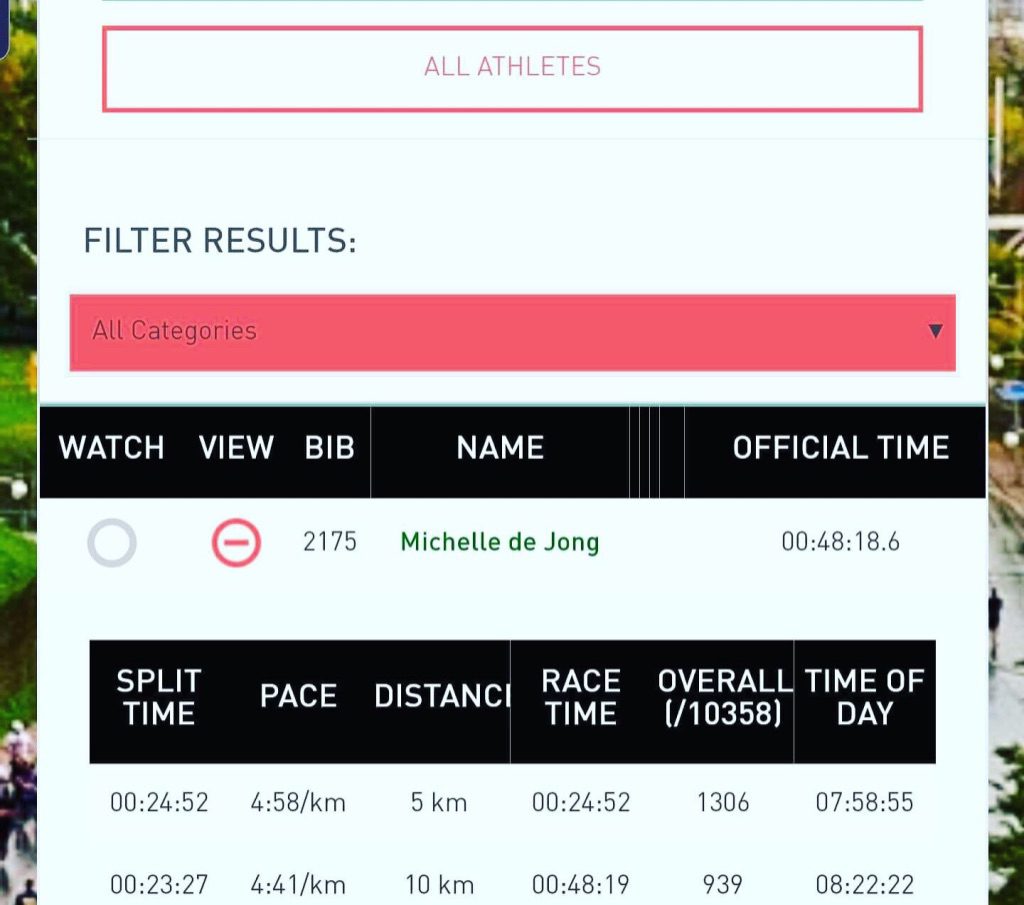Collapse Michelle de Jong's split details
This screenshot has height=905, width=1024.
pyautogui.click(x=236, y=543)
